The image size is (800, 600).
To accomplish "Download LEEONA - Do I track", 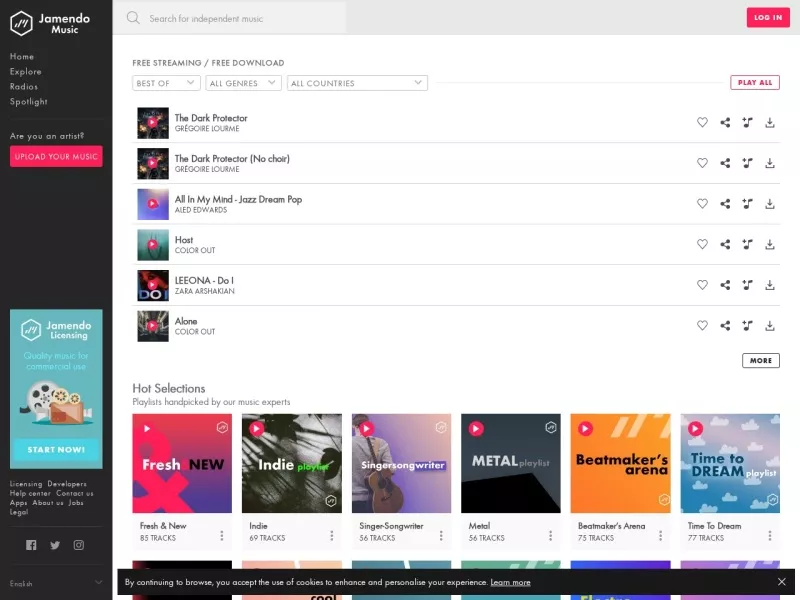I will coord(770,285).
